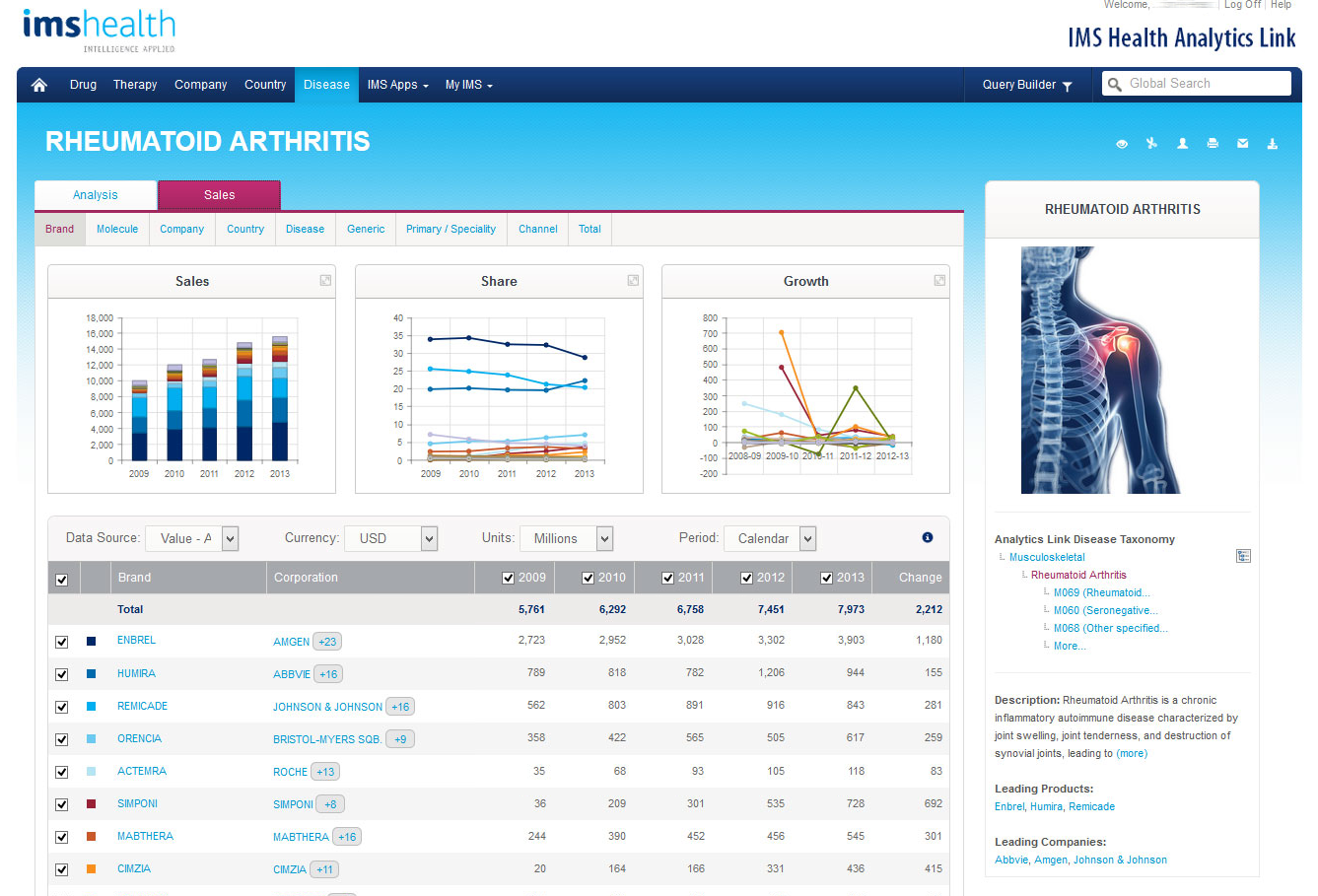Uncheck the 2011 column checkbox
Image resolution: width=1318 pixels, height=896 pixels.
click(668, 578)
